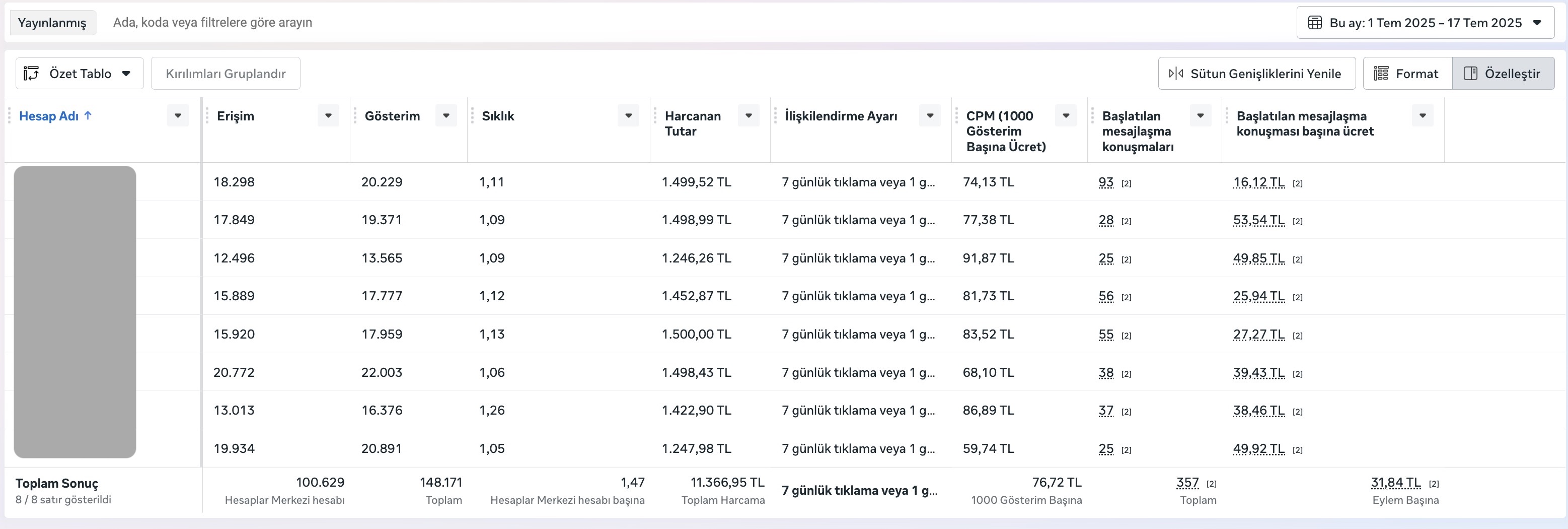
Task: Click the Özelleştir button
Action: (x=1504, y=74)
